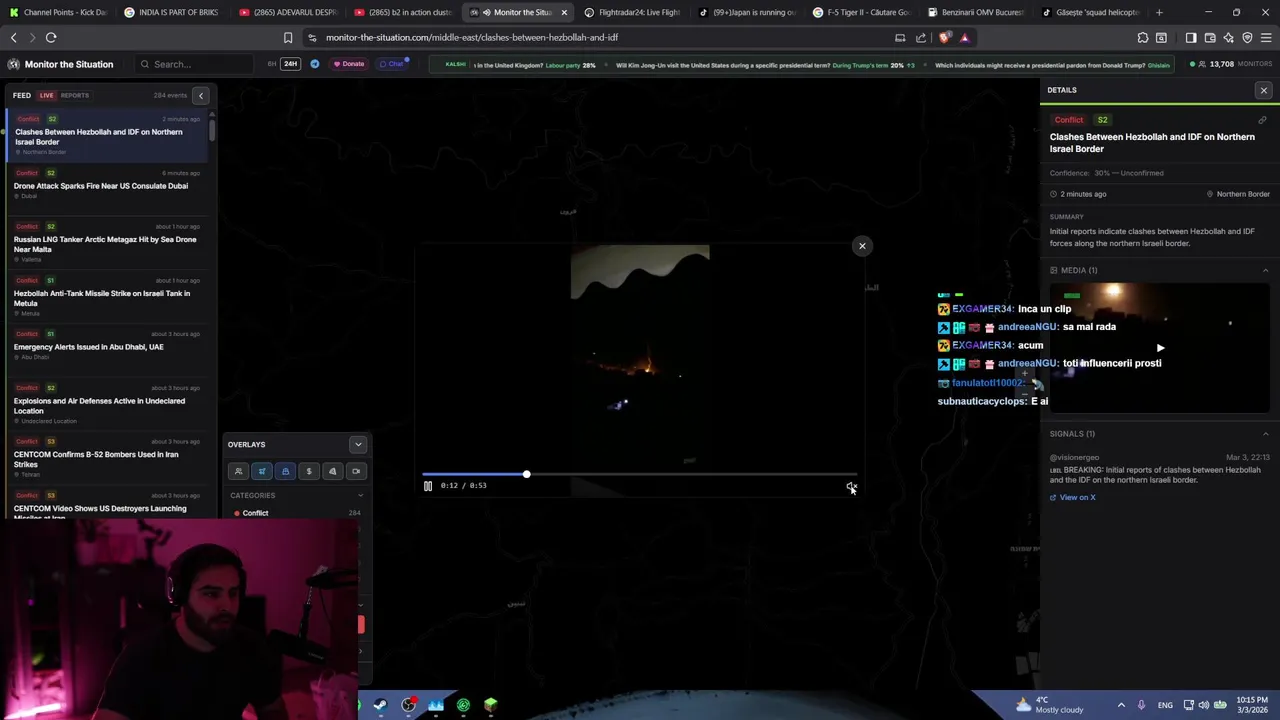The width and height of the screenshot is (1280, 720).
Task: Open CENTCOM Confirms B-52 Bombers event
Action: [x=107, y=459]
